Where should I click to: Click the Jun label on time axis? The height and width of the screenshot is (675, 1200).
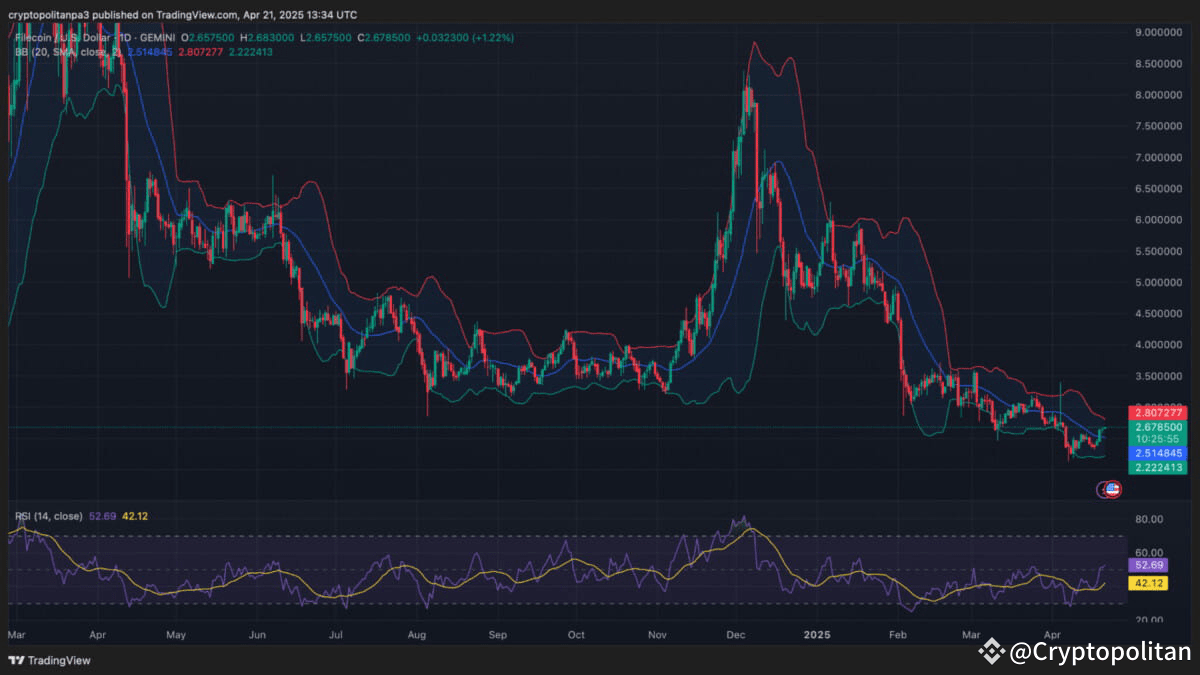click(256, 635)
